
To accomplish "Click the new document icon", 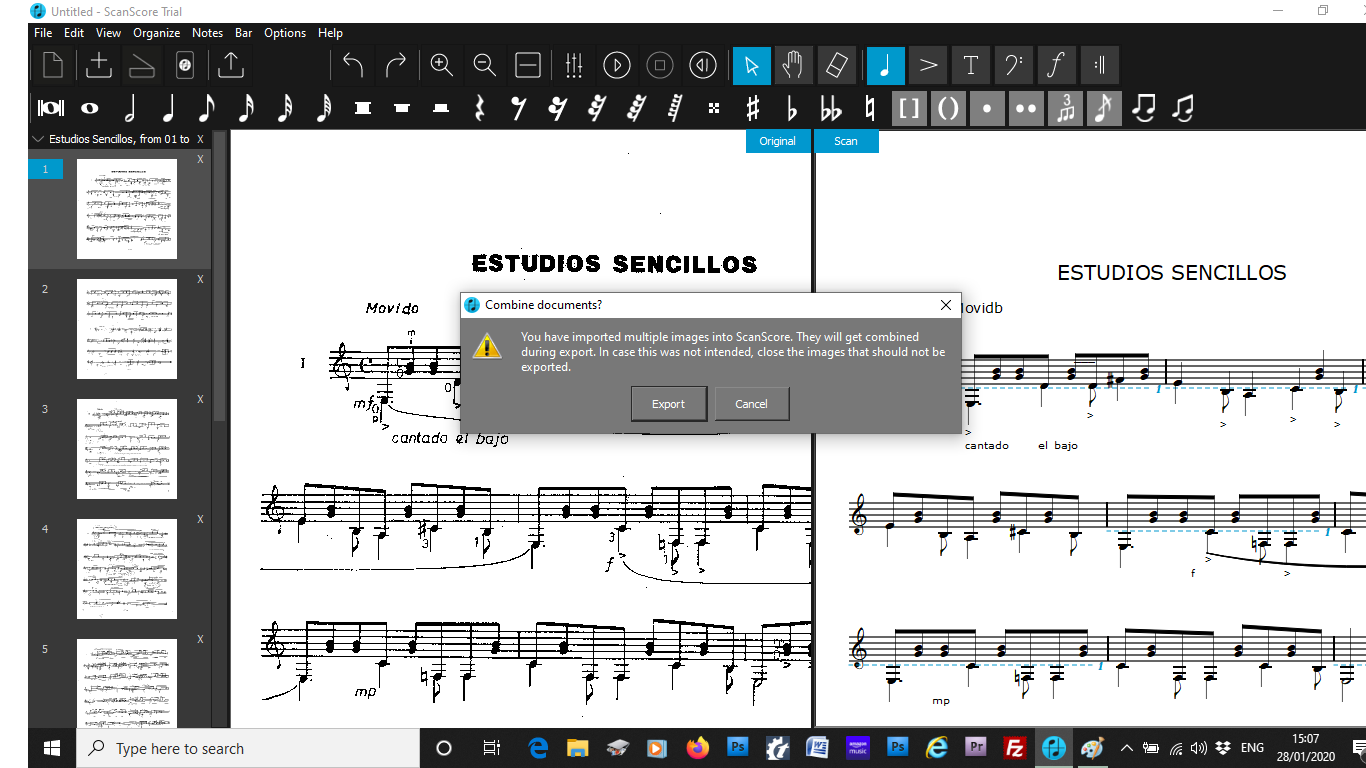I will [x=53, y=66].
